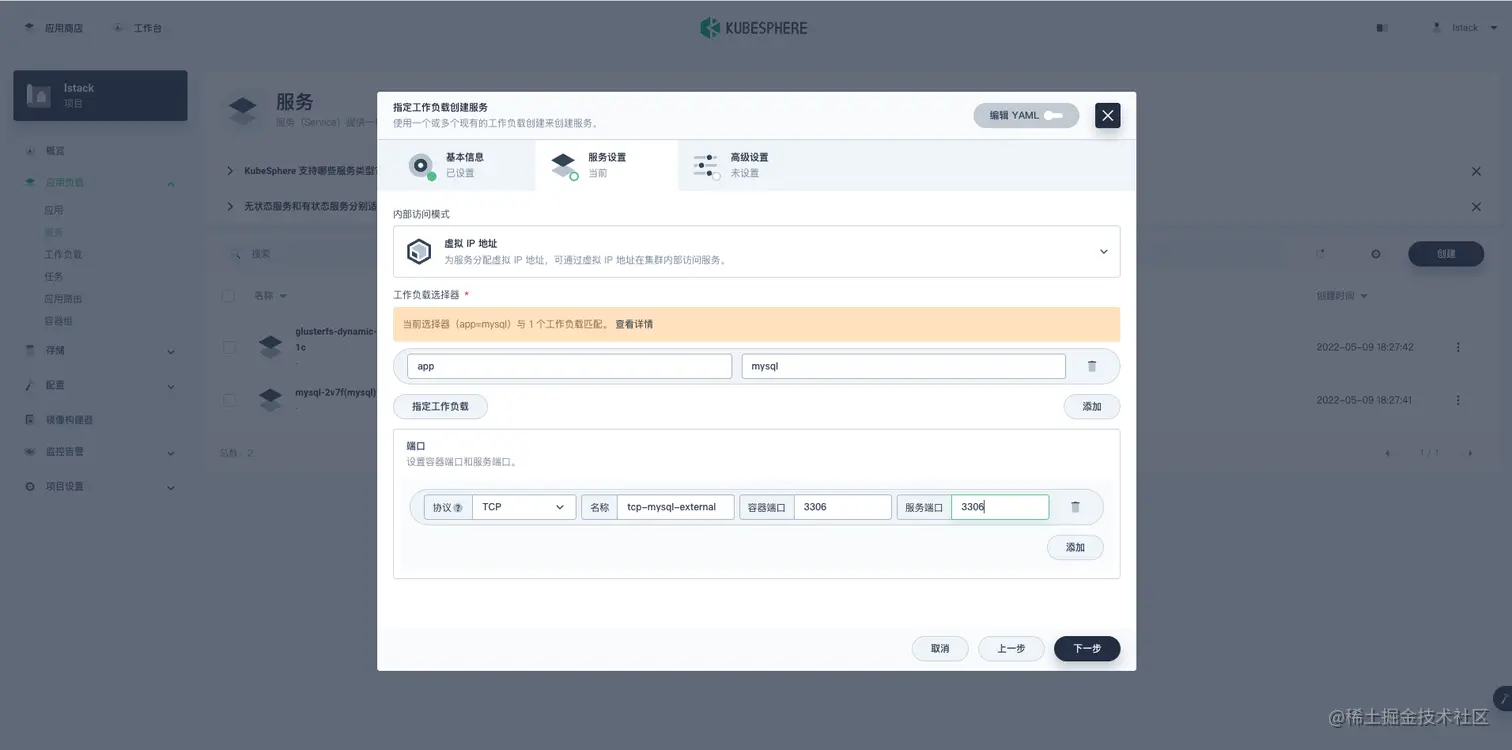1512x750 pixels.
Task: Open 应用商店 in the top bar
Action: pyautogui.click(x=55, y=28)
